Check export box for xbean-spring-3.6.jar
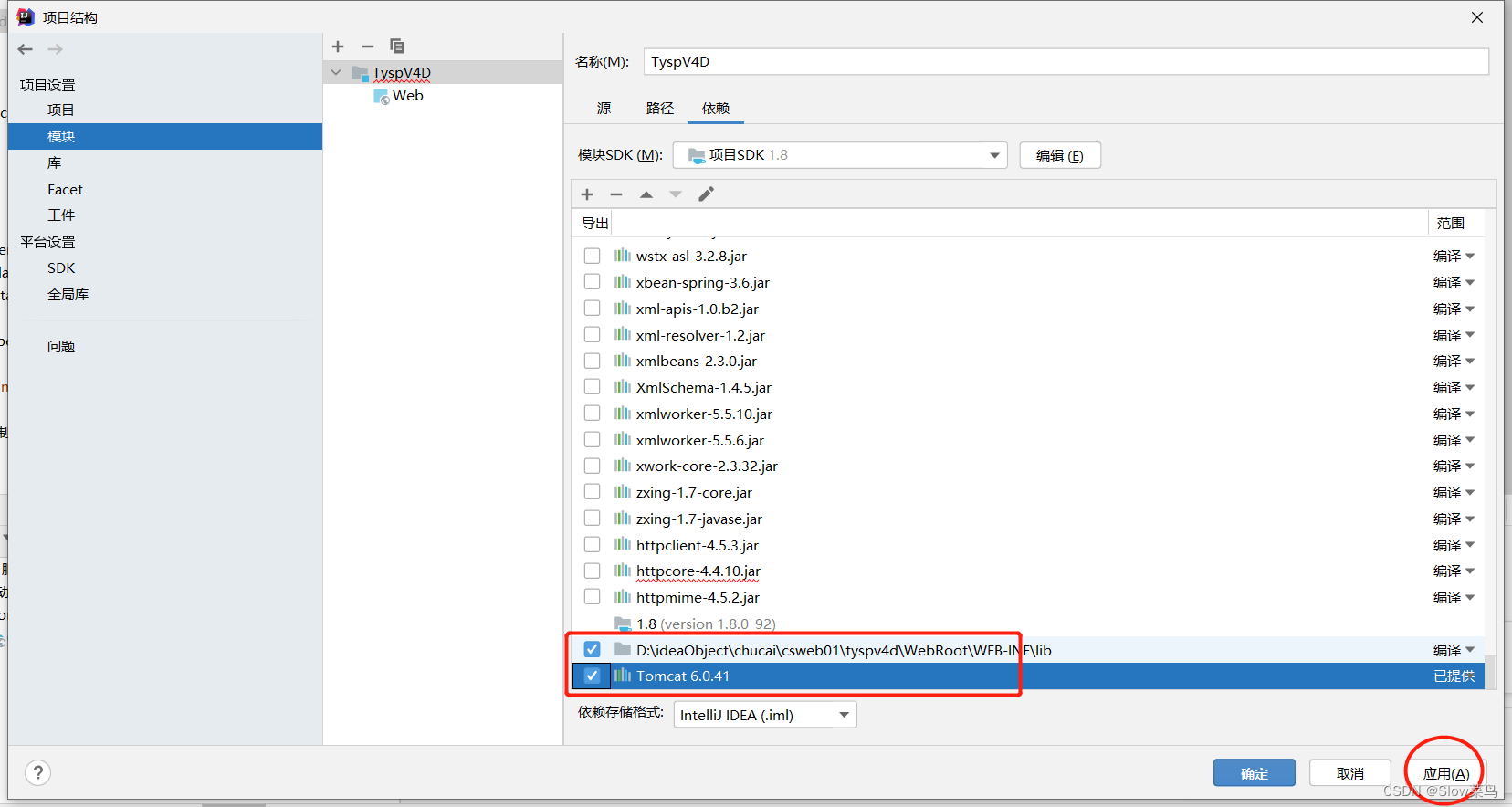This screenshot has height=807, width=1512. tap(593, 282)
